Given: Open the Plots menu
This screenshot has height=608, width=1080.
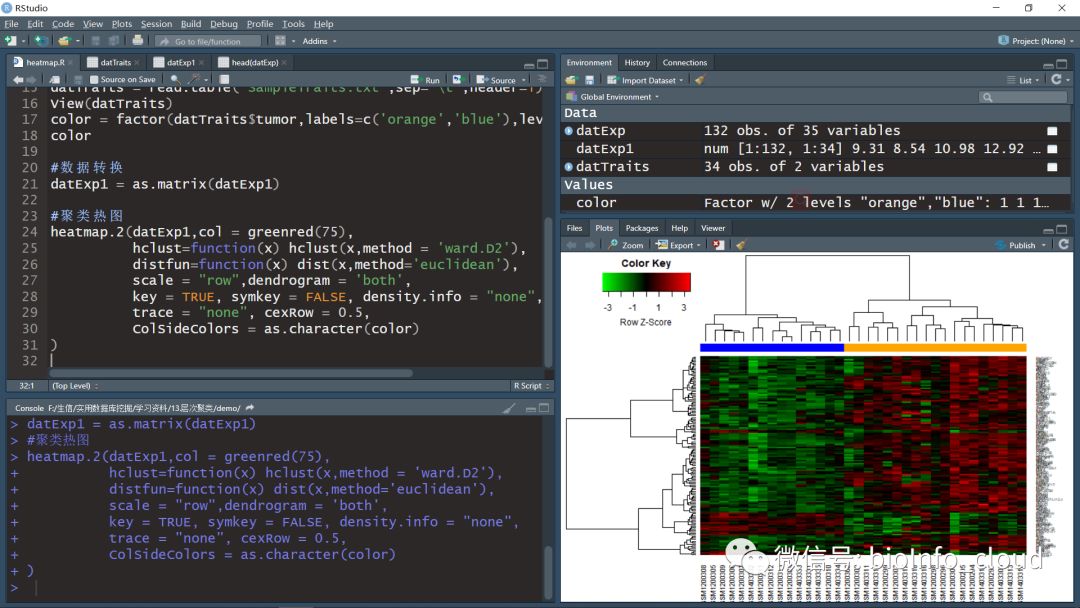Looking at the screenshot, I should click(x=122, y=23).
